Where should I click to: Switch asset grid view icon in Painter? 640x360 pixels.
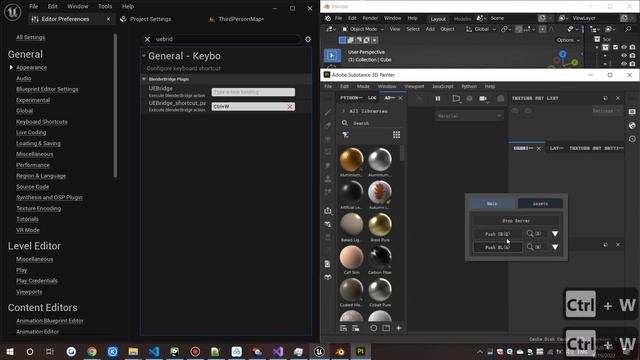click(396, 135)
